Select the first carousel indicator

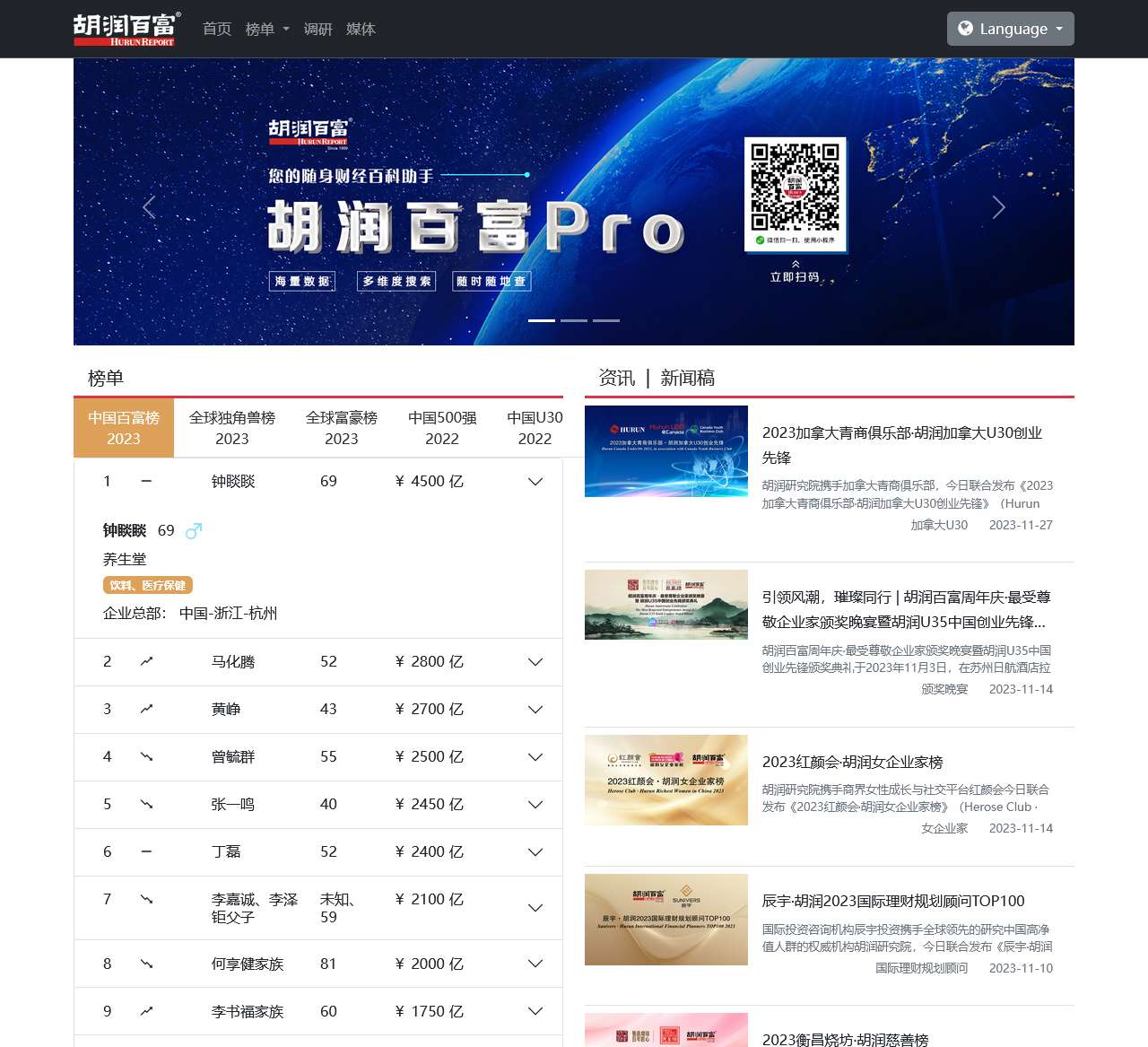542,320
